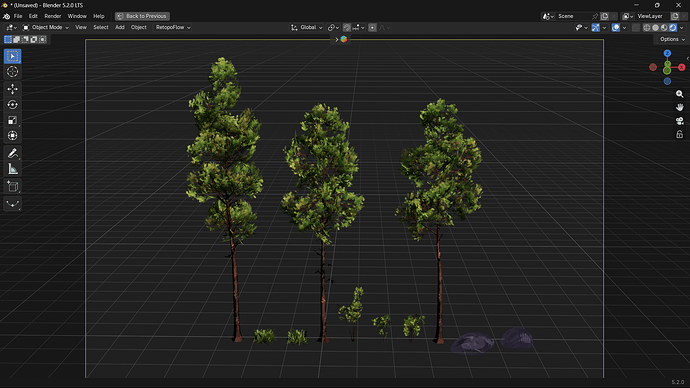Image resolution: width=690 pixels, height=388 pixels.
Task: Open the gizmo options dropdown arrow
Action: click(604, 27)
